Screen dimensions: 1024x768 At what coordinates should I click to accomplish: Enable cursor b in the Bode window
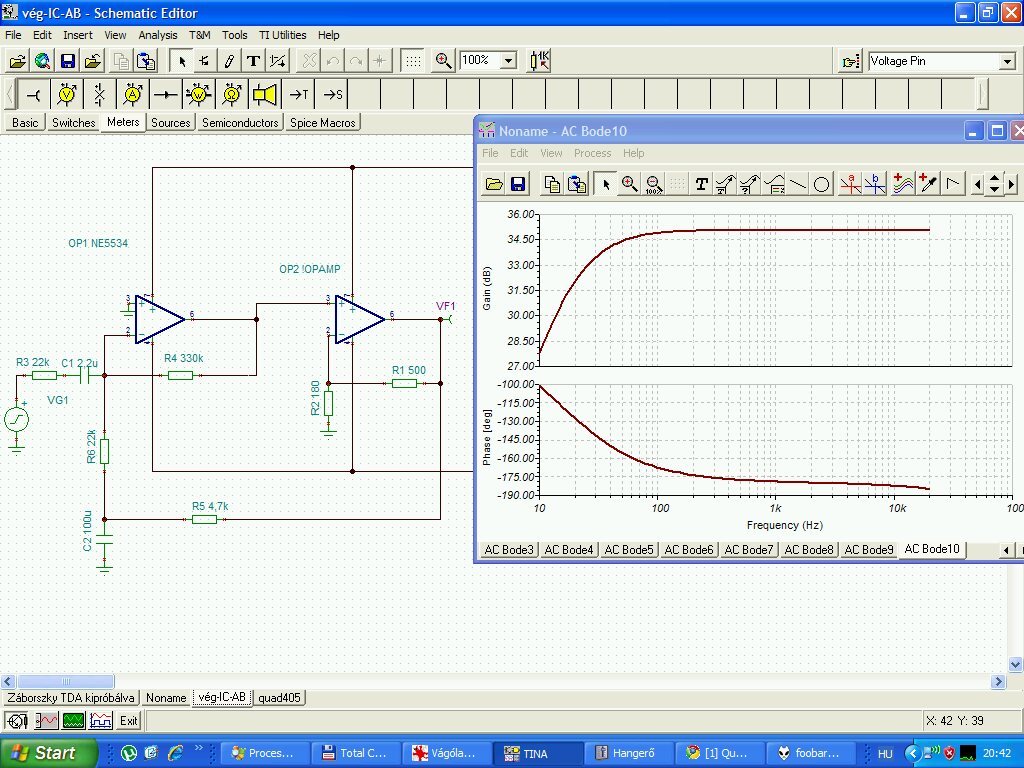tap(875, 185)
